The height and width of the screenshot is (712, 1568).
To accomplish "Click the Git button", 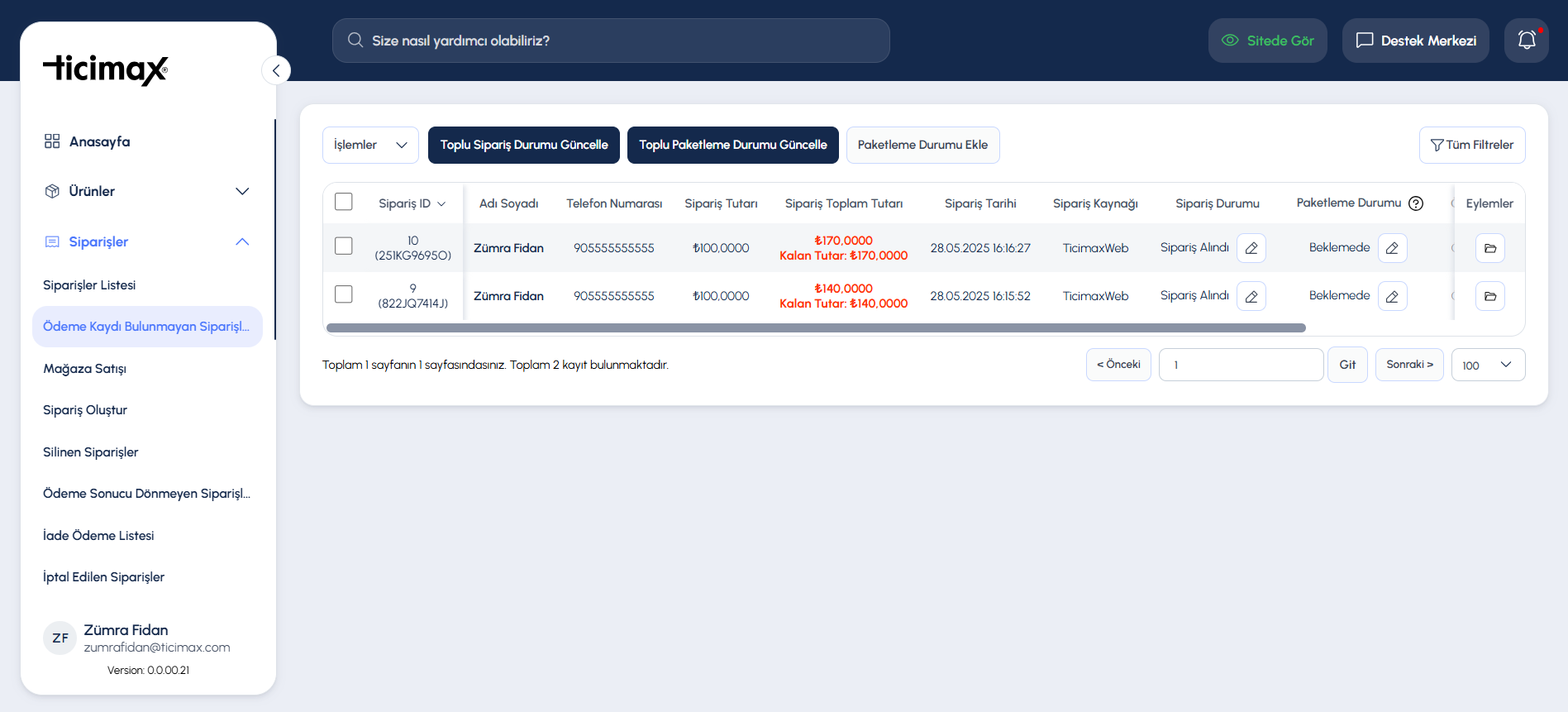I will (1347, 365).
